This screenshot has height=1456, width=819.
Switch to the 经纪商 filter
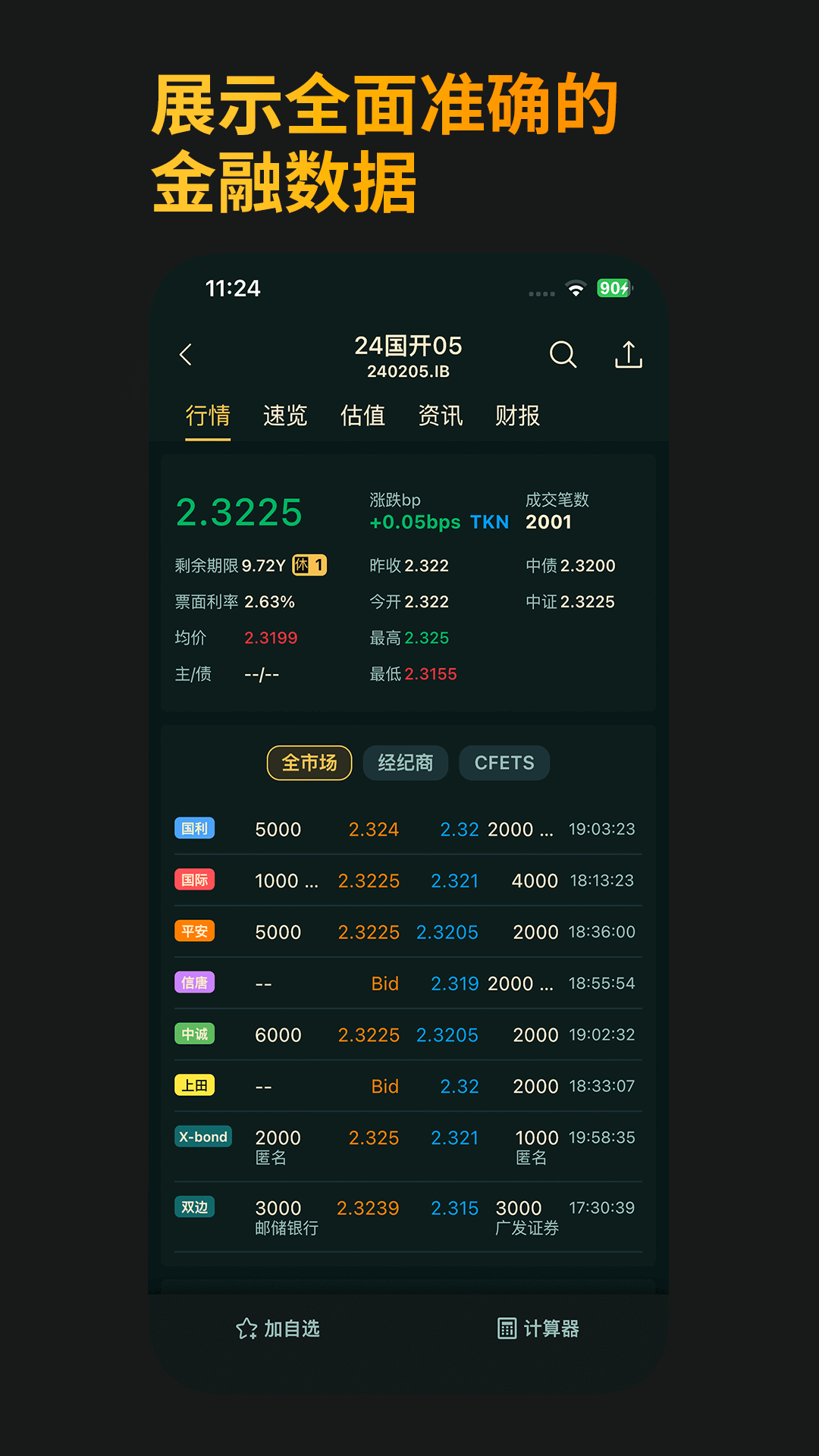[406, 763]
